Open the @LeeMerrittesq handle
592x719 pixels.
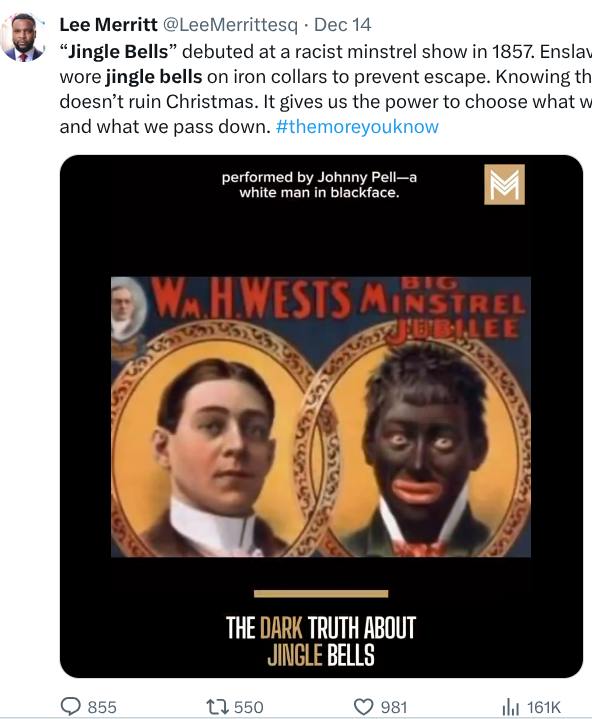coord(230,25)
